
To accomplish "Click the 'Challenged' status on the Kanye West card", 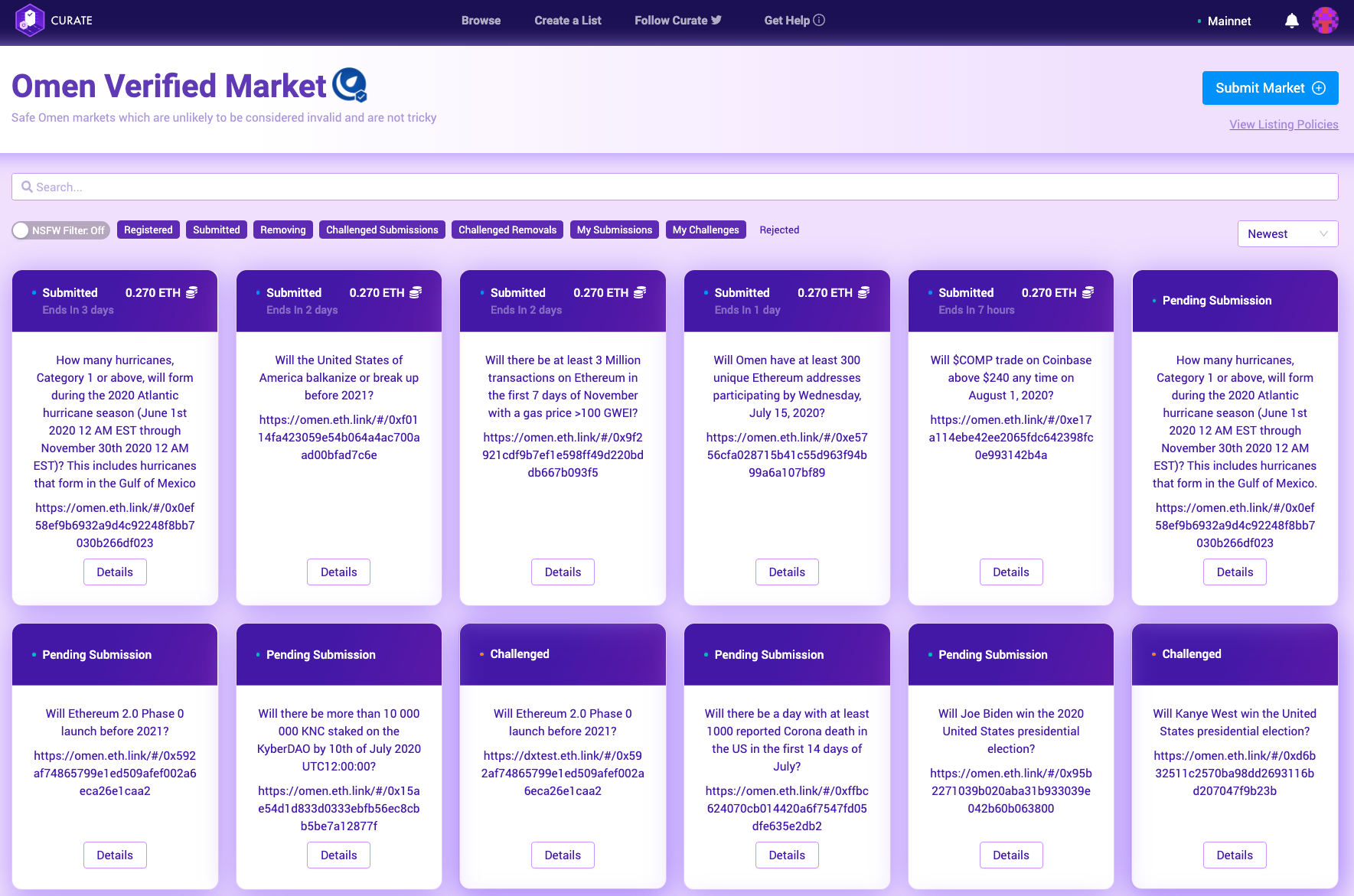I will point(1192,654).
